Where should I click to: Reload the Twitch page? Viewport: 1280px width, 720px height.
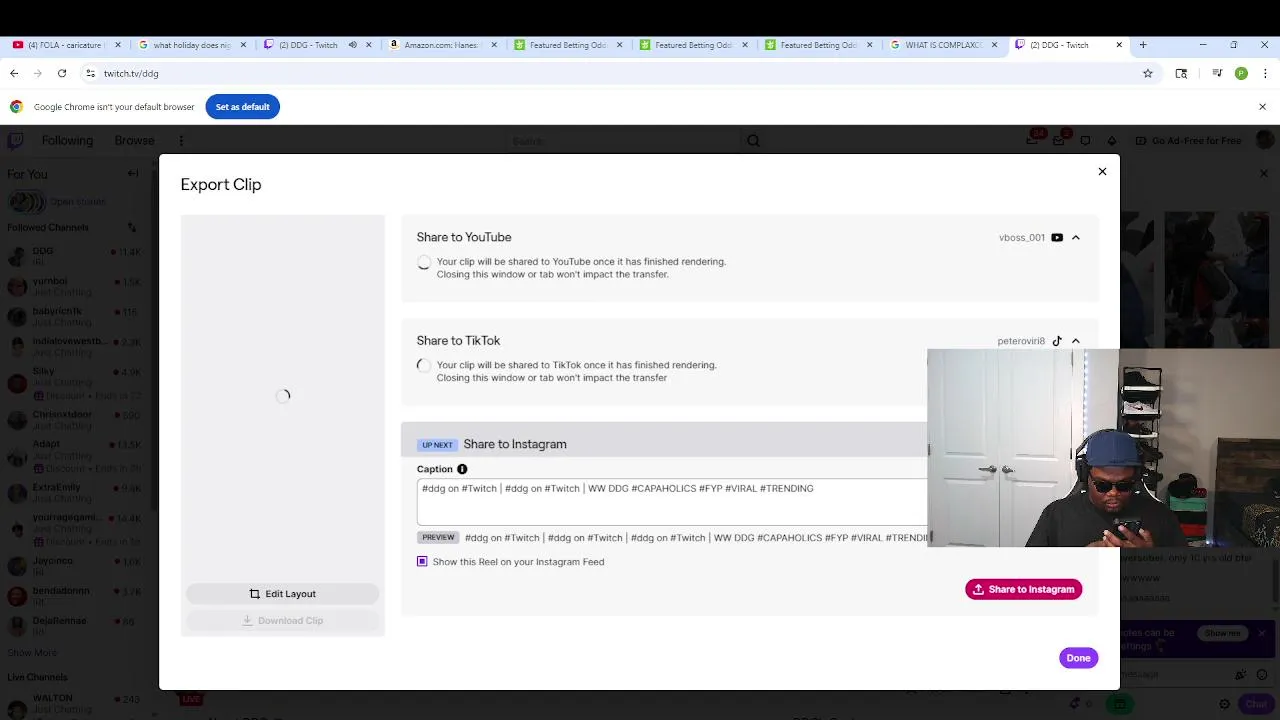tap(62, 73)
